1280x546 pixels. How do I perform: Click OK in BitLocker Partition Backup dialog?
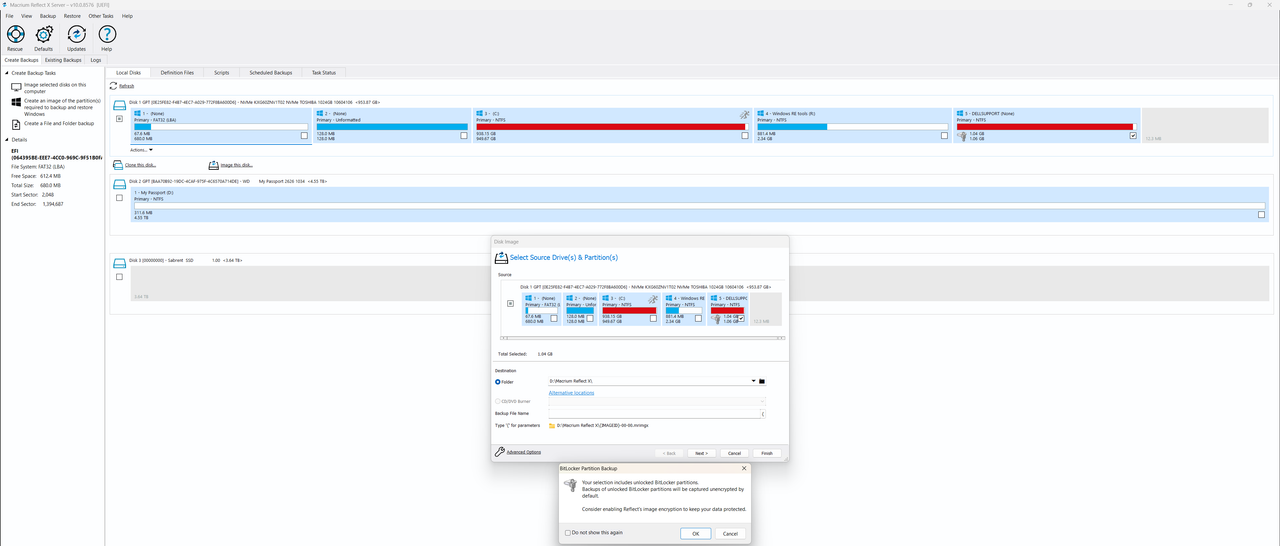pos(695,533)
